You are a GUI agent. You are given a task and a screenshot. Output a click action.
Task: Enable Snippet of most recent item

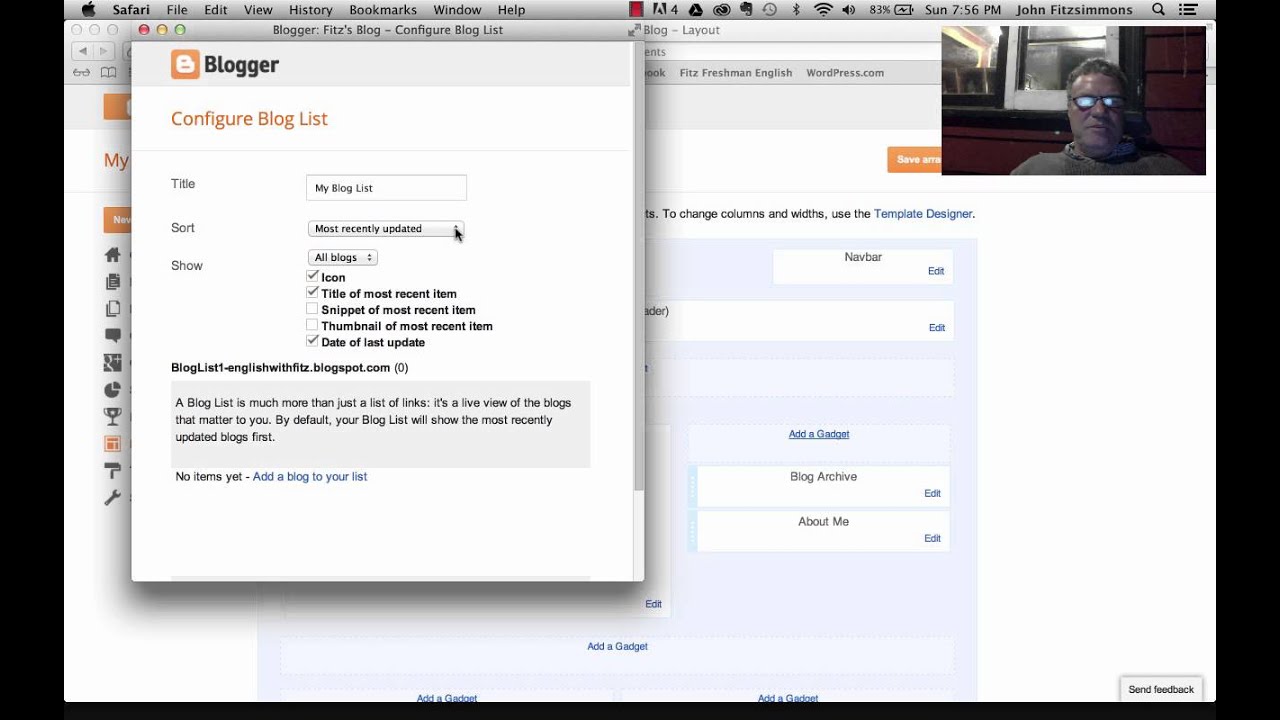313,309
